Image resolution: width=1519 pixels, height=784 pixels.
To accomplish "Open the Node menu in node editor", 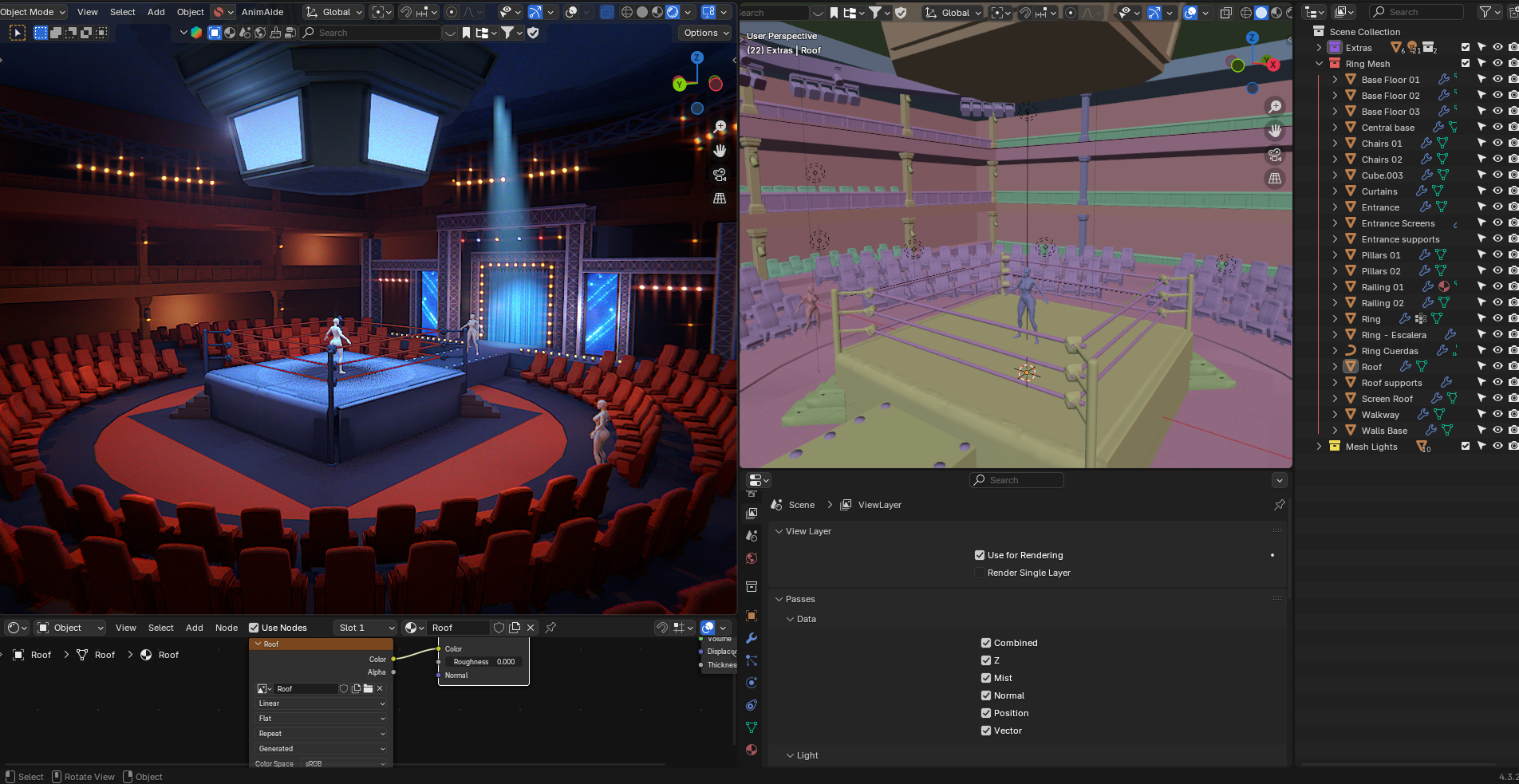I will click(227, 628).
